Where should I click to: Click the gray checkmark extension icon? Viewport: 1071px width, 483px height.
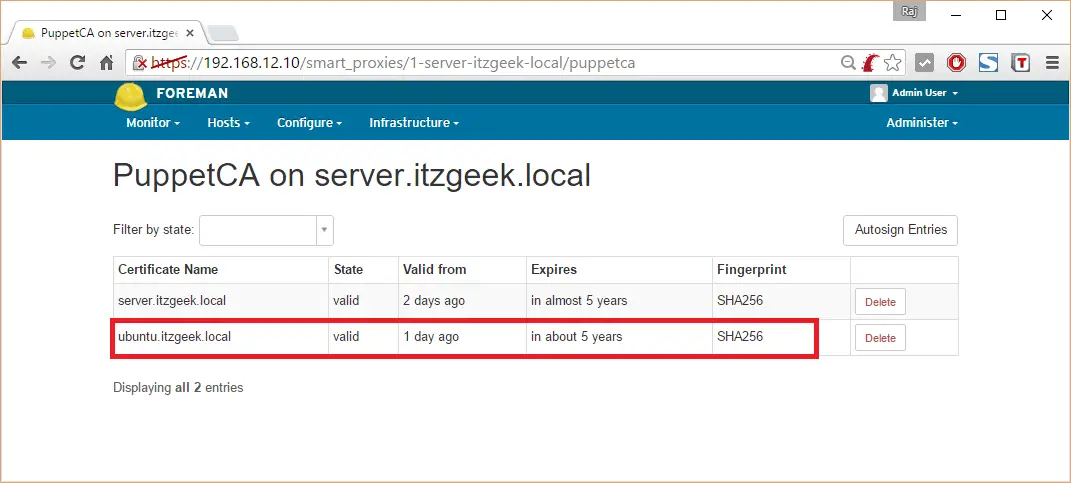coord(924,63)
